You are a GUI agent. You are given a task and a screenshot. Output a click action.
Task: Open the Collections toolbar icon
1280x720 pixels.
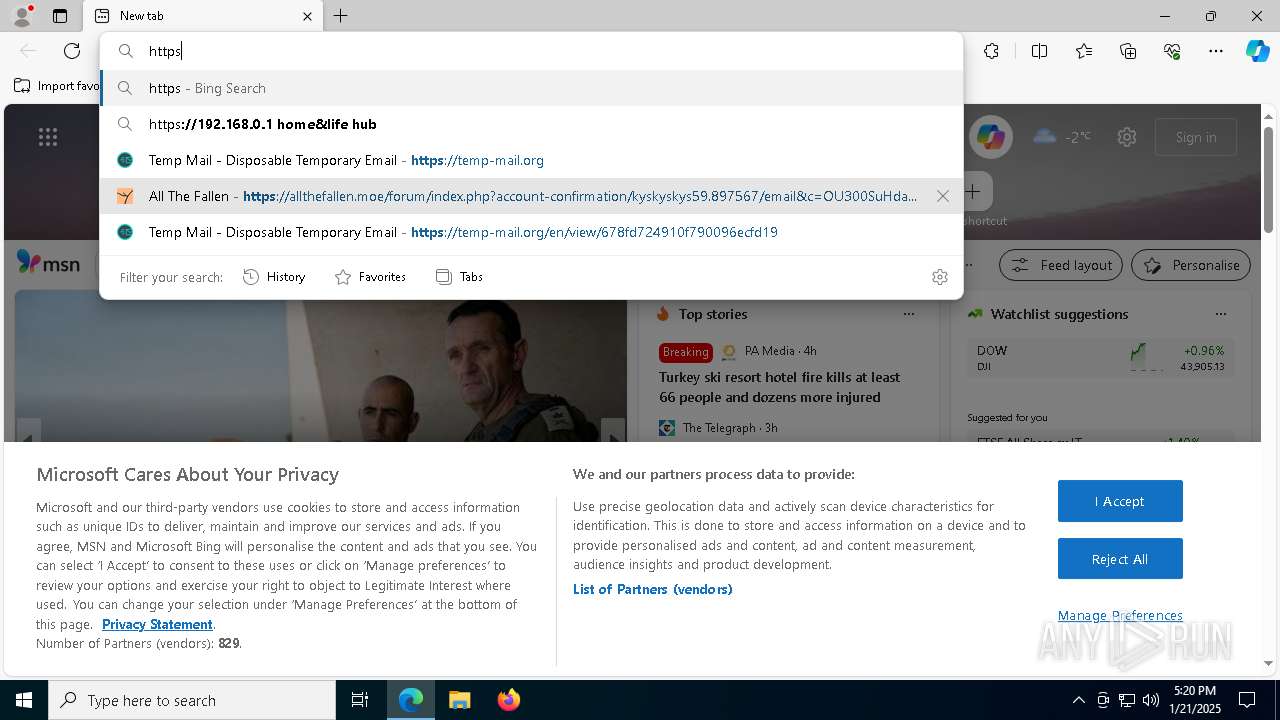pyautogui.click(x=1128, y=51)
